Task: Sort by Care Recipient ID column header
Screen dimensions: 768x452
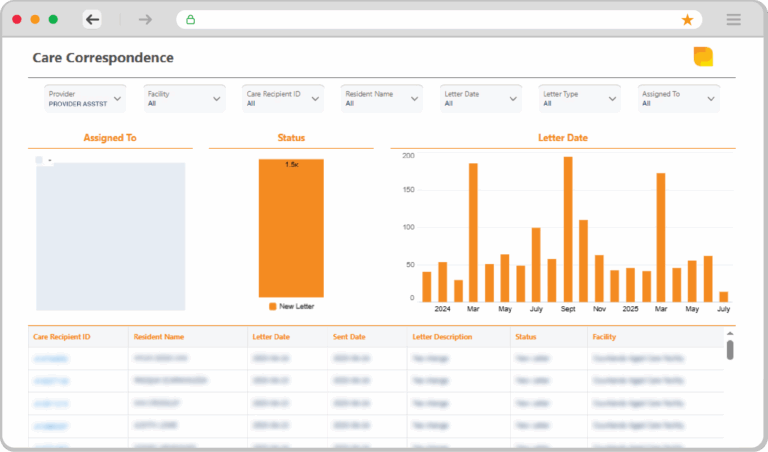Action: (62, 337)
